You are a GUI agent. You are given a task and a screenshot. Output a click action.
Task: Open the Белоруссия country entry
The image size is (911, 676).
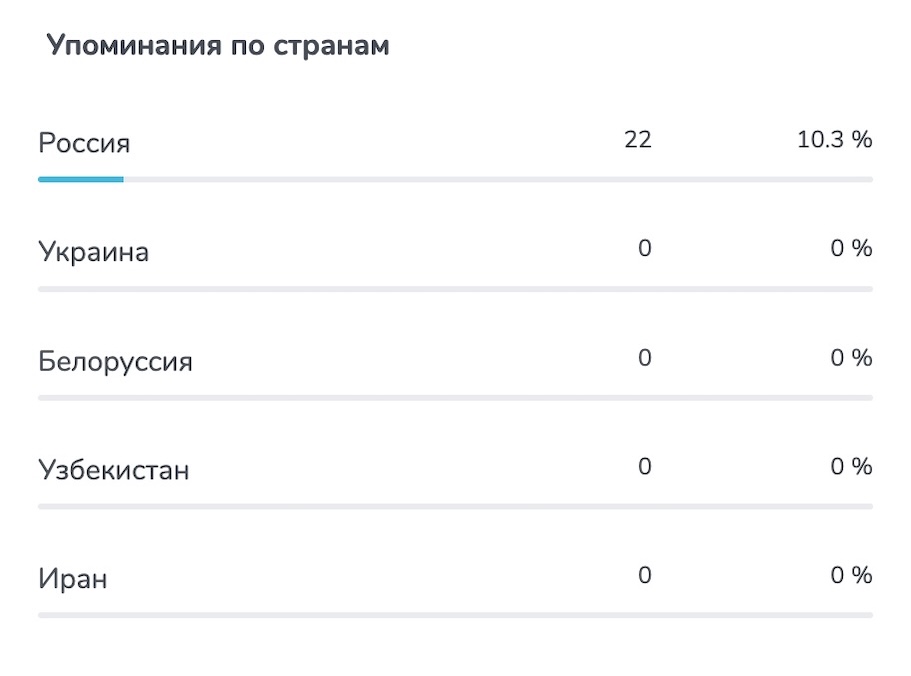(115, 361)
